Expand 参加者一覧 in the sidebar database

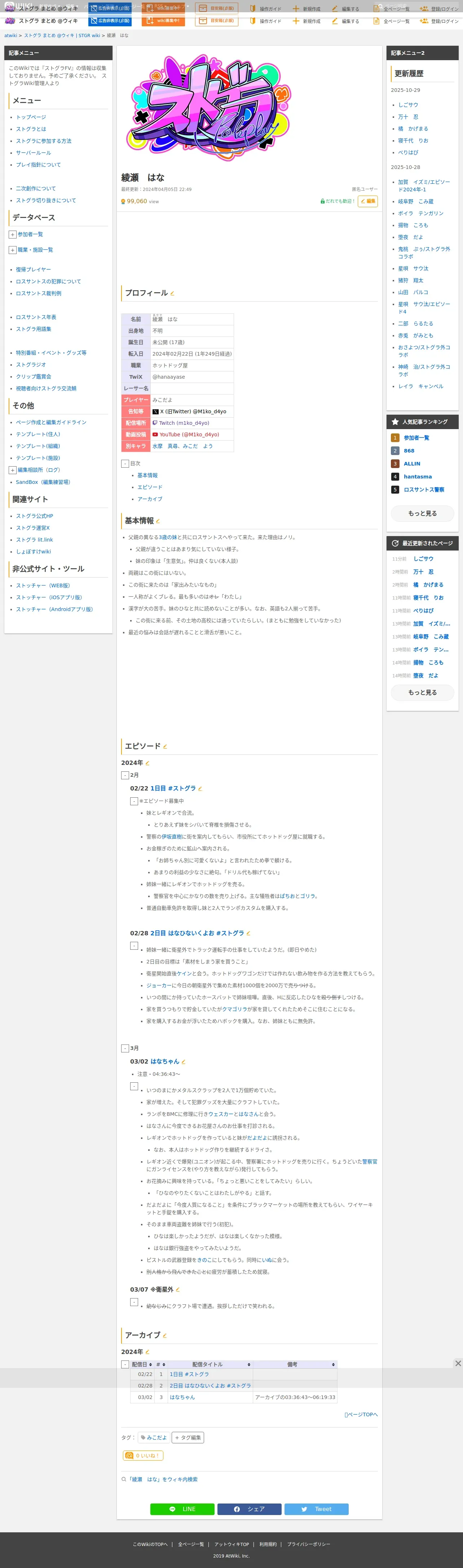pyautogui.click(x=12, y=234)
